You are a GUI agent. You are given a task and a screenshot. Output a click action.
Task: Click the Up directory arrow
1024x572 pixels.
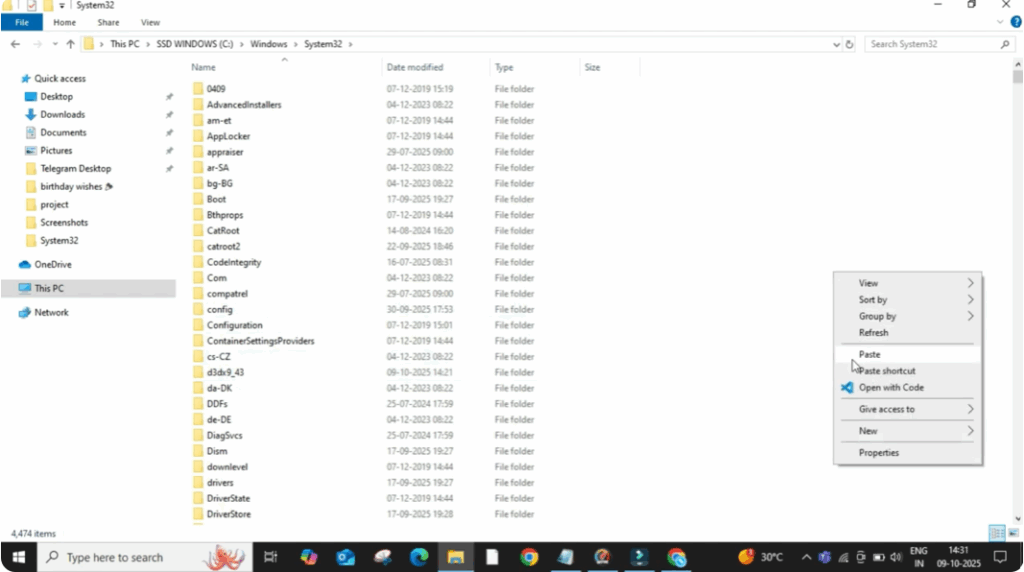tap(70, 44)
